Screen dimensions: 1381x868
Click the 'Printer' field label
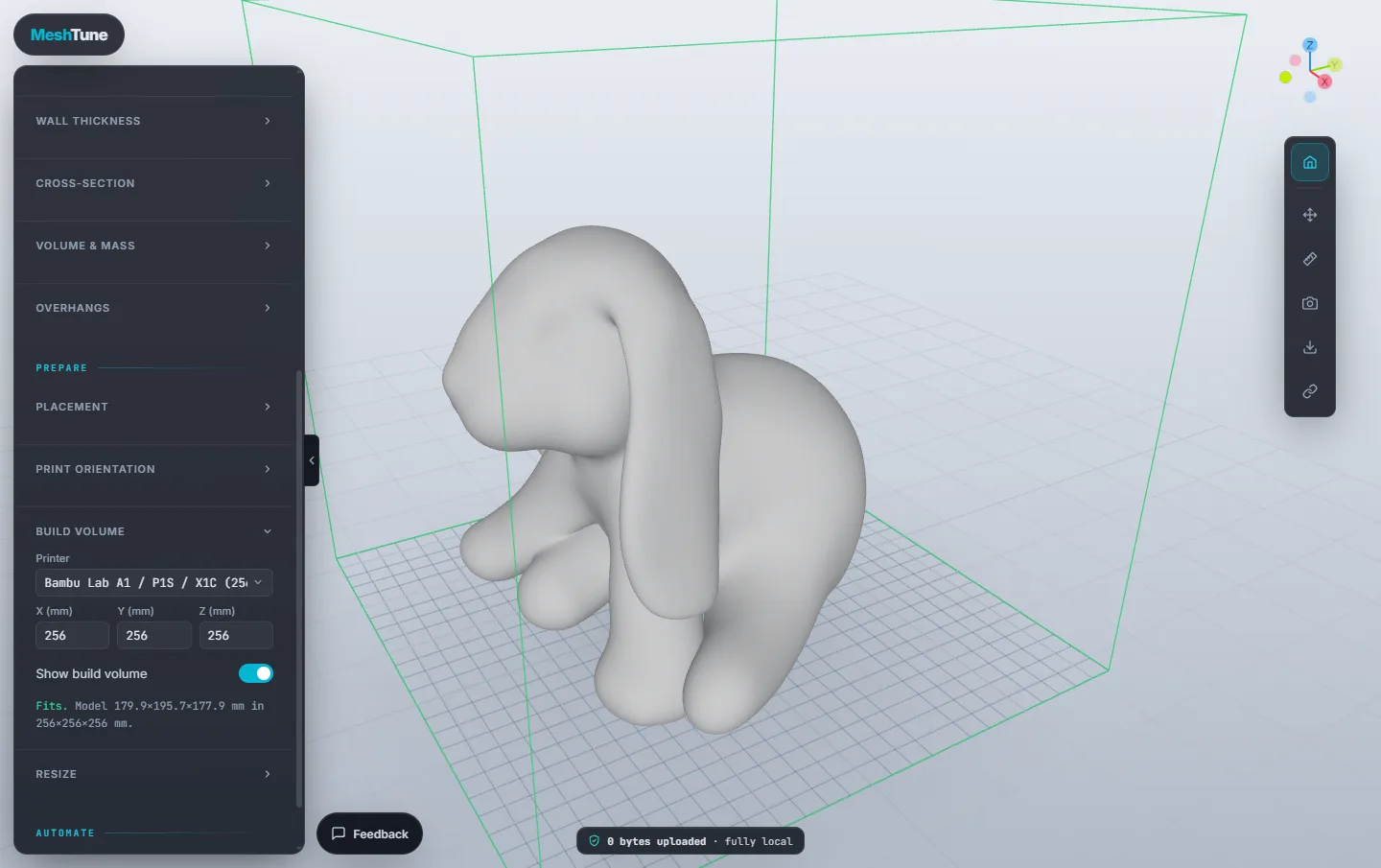pos(53,558)
